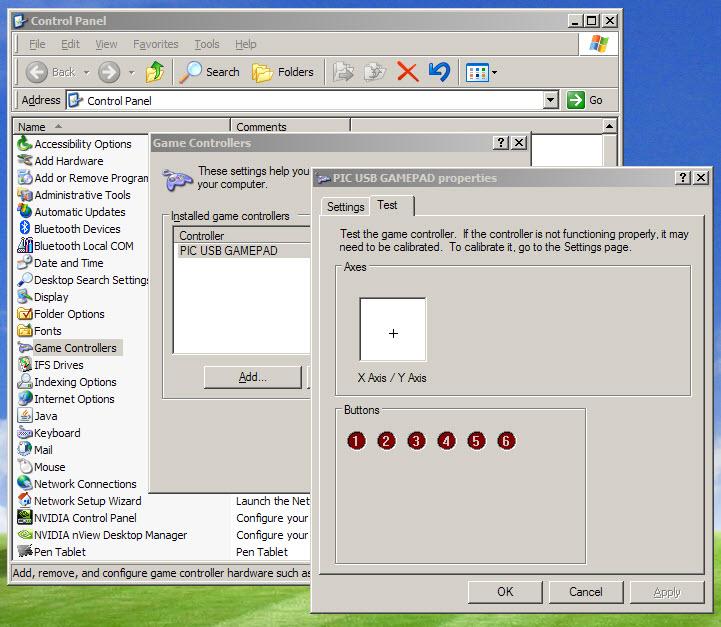
Task: Select the Java icon
Action: tap(24, 416)
